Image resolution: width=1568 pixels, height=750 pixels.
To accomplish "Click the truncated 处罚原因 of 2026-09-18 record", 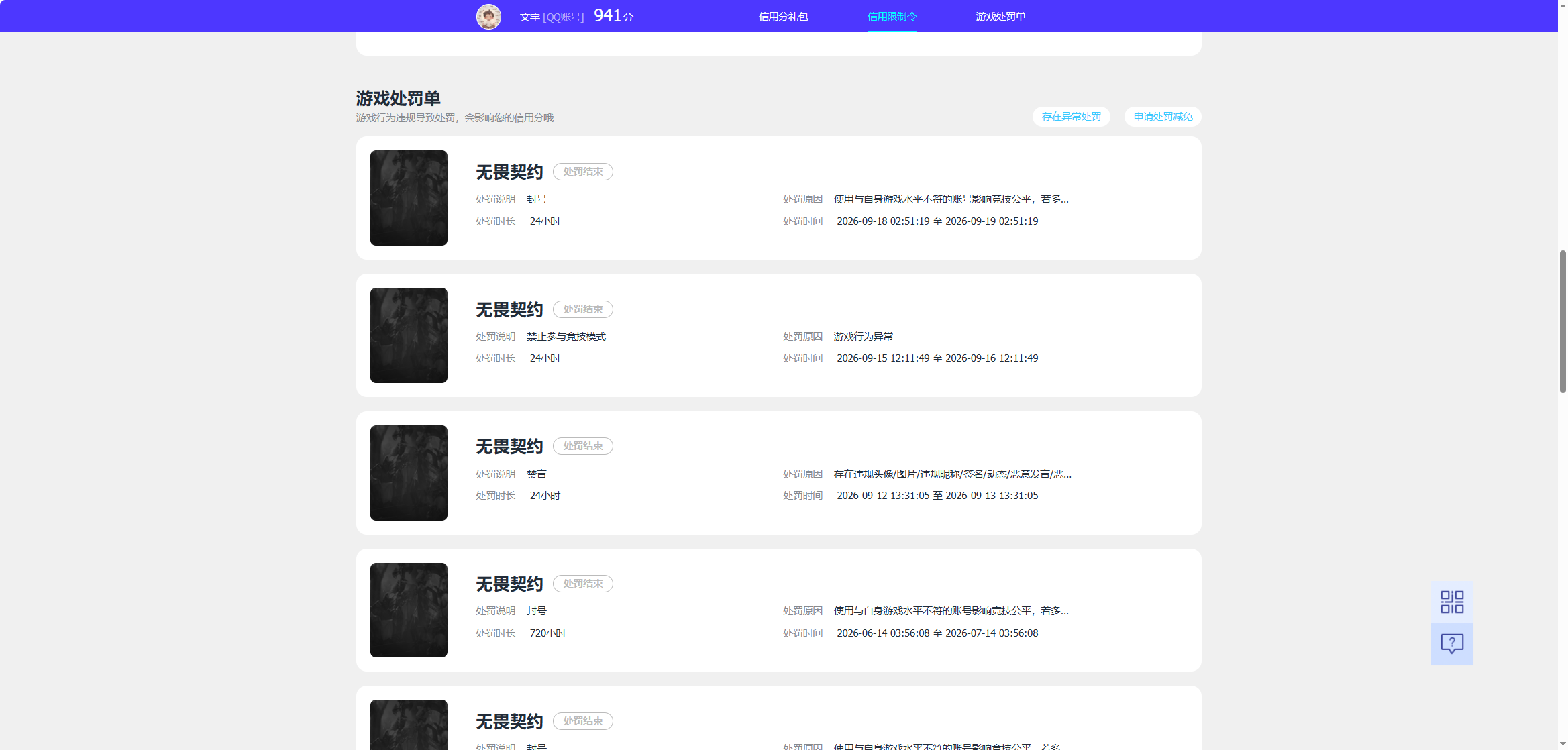I will coord(951,199).
